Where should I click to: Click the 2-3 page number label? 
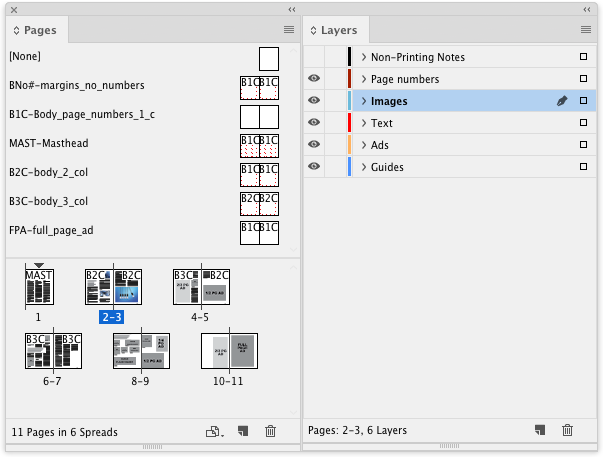[112, 317]
